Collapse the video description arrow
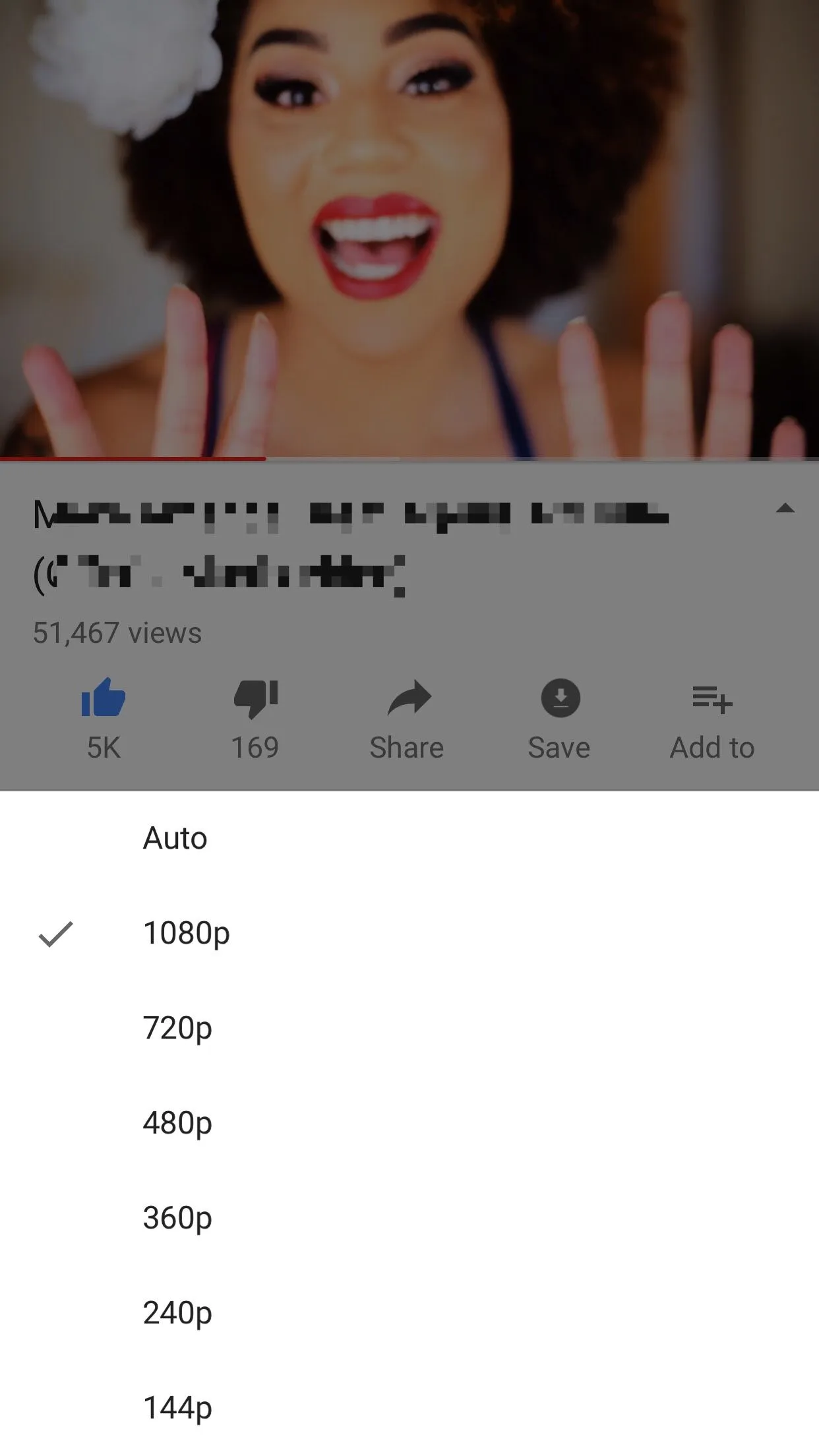Screen dimensions: 819x1456 [785, 508]
